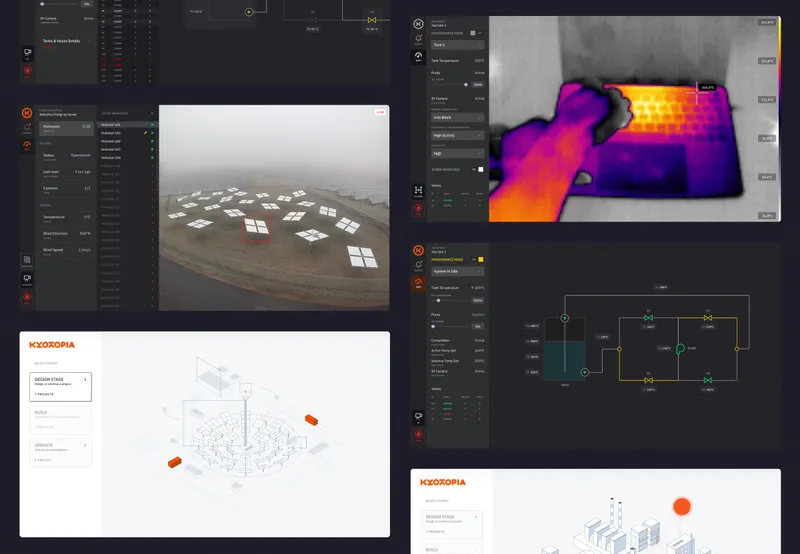Click Wind Direction 360°N row
The image size is (800, 554).
click(66, 235)
